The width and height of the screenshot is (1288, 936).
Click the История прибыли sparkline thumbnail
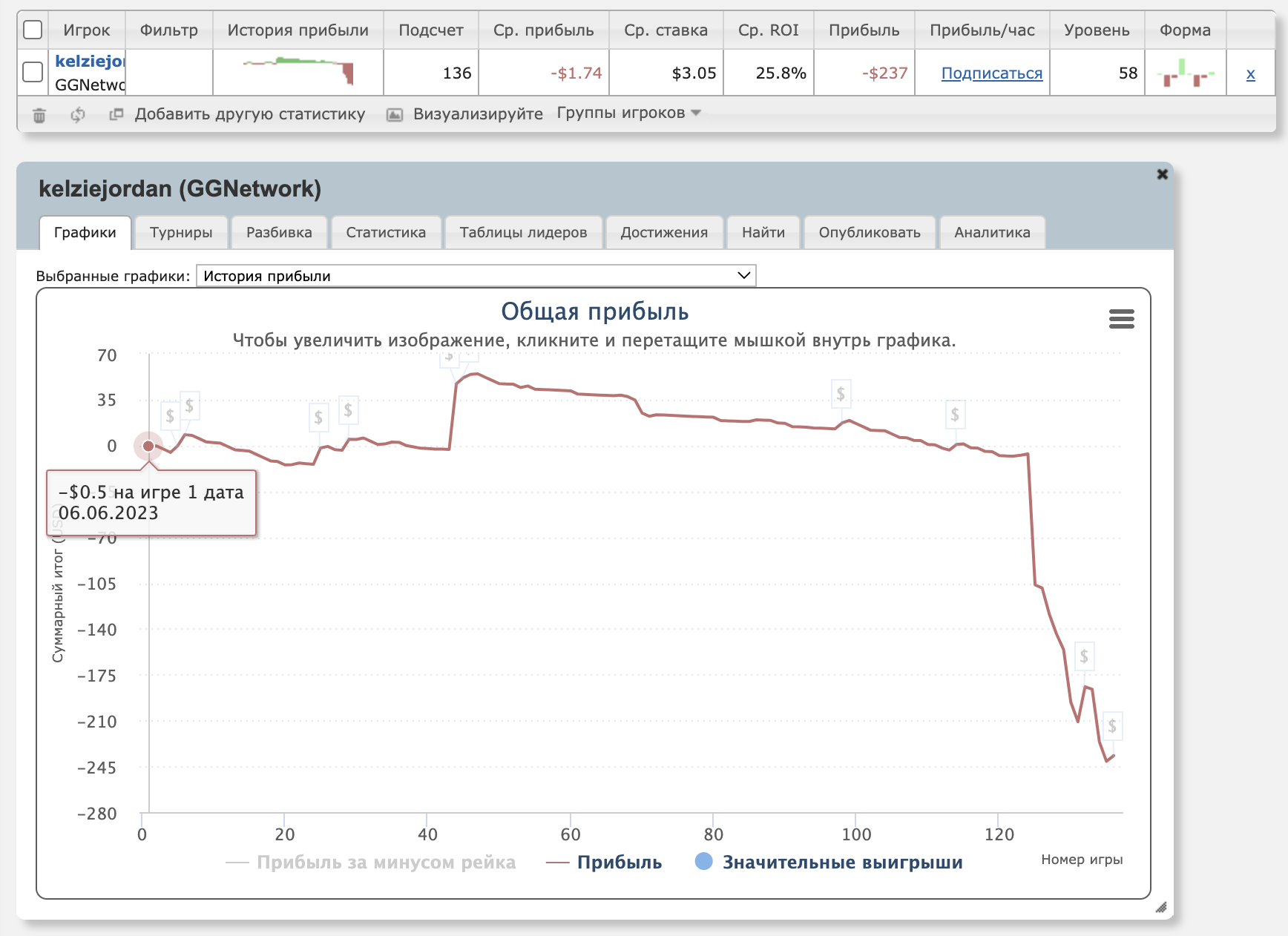(x=298, y=71)
